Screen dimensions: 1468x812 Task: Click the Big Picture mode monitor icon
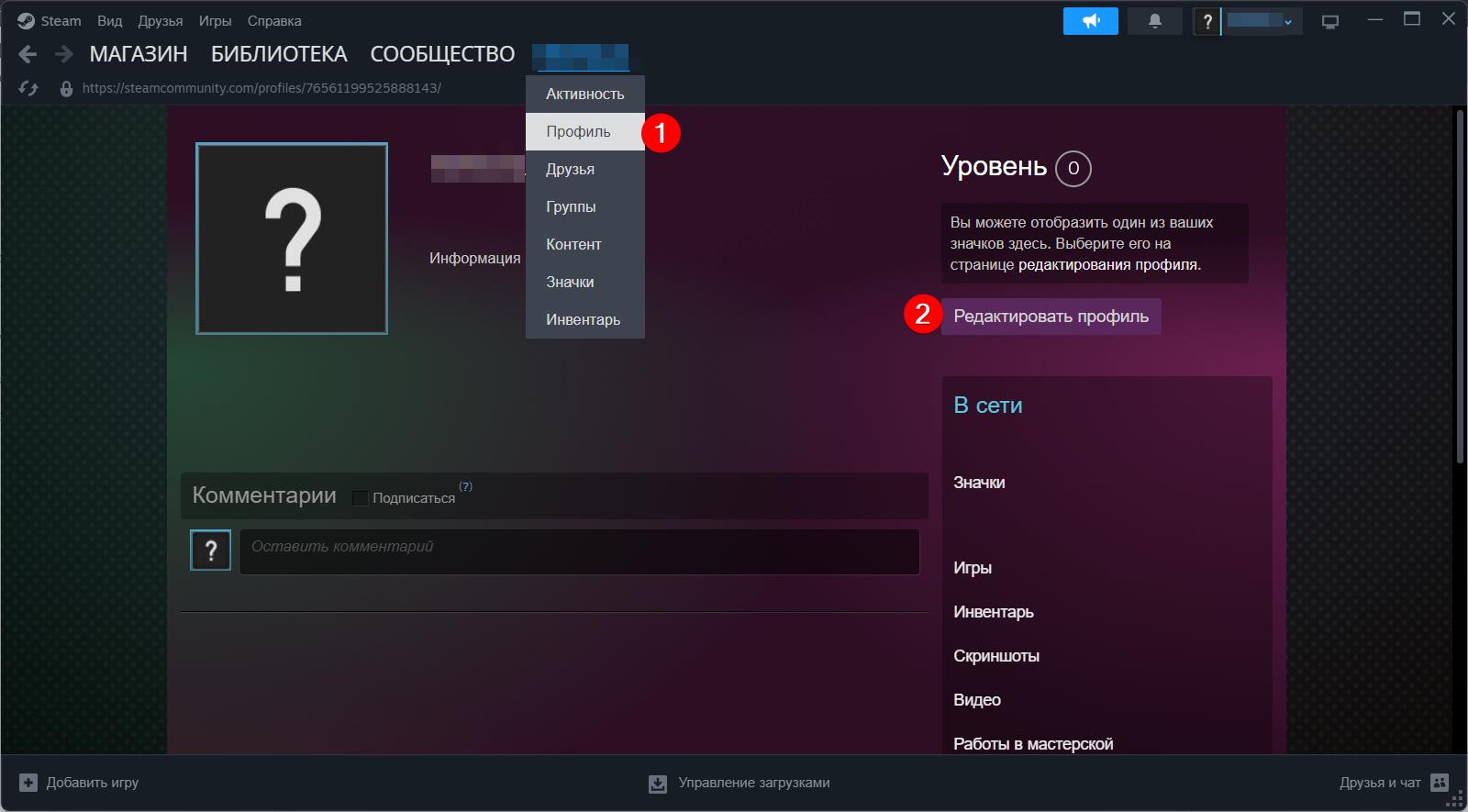pyautogui.click(x=1329, y=21)
